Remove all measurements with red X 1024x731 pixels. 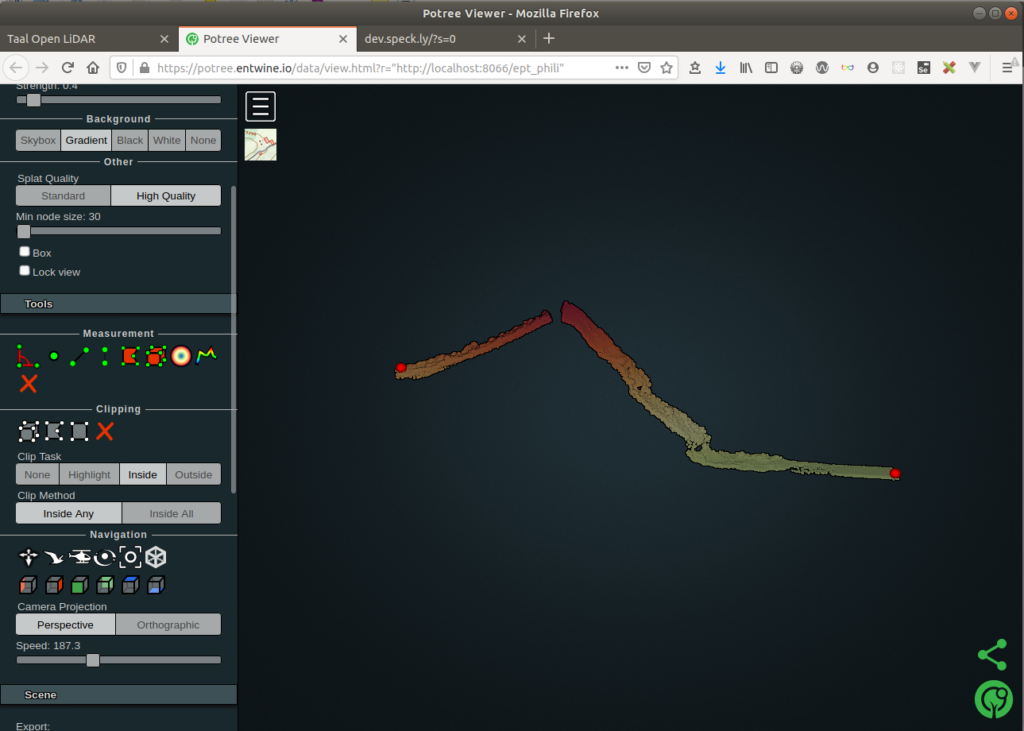[28, 383]
